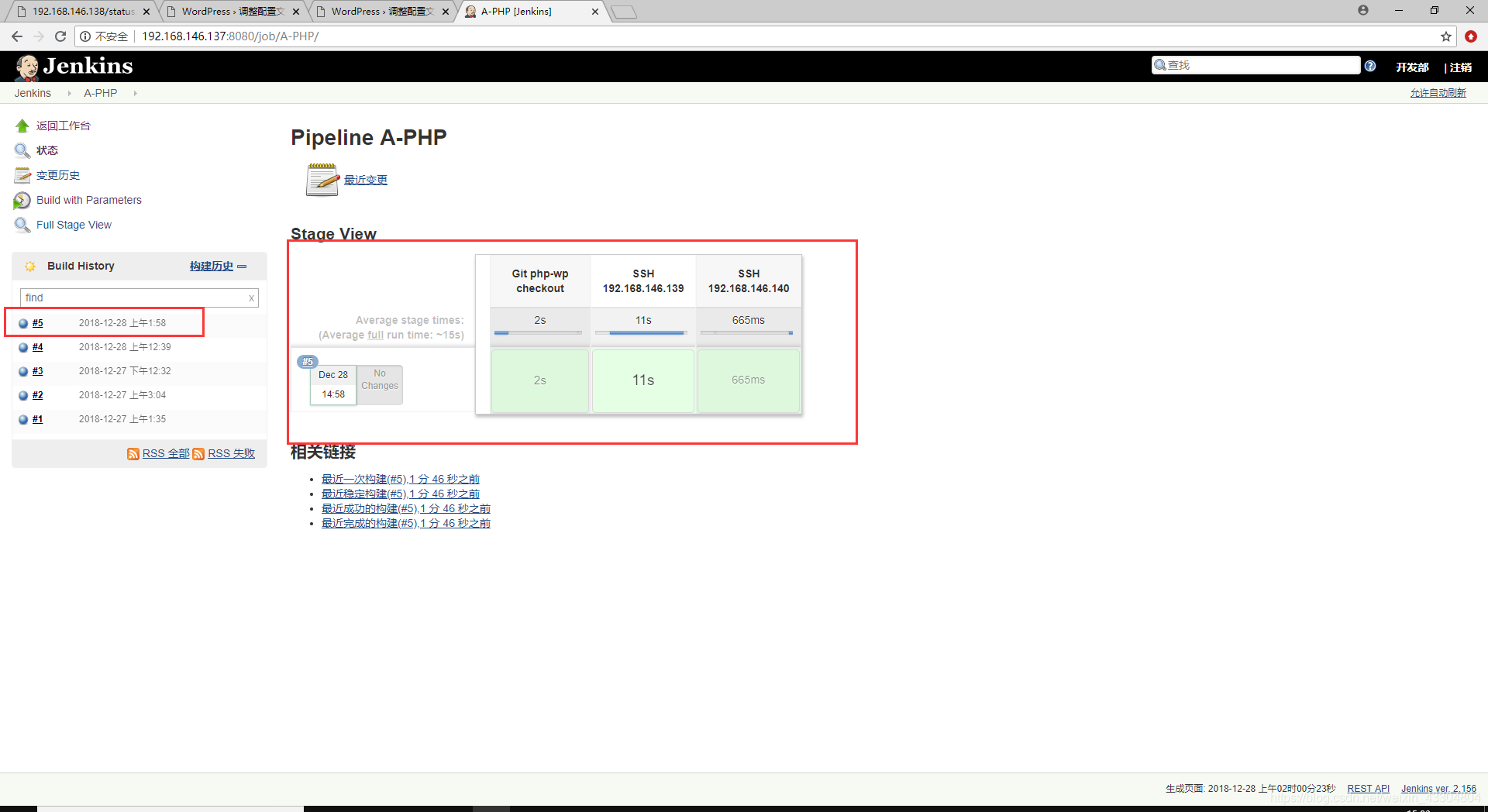Click the large notepad icon beside 最近变更

coord(322,180)
